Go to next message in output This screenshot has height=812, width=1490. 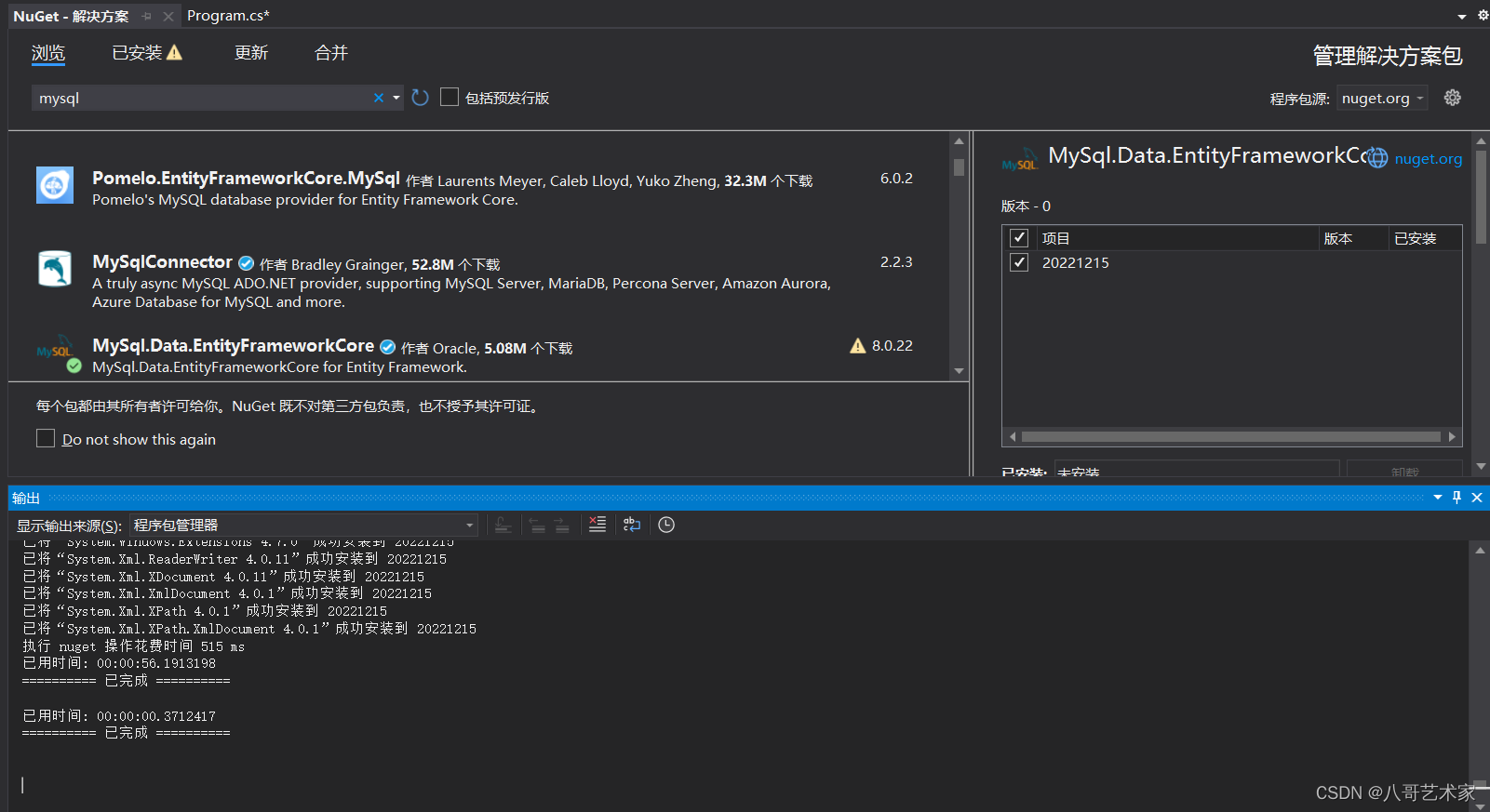pyautogui.click(x=562, y=525)
